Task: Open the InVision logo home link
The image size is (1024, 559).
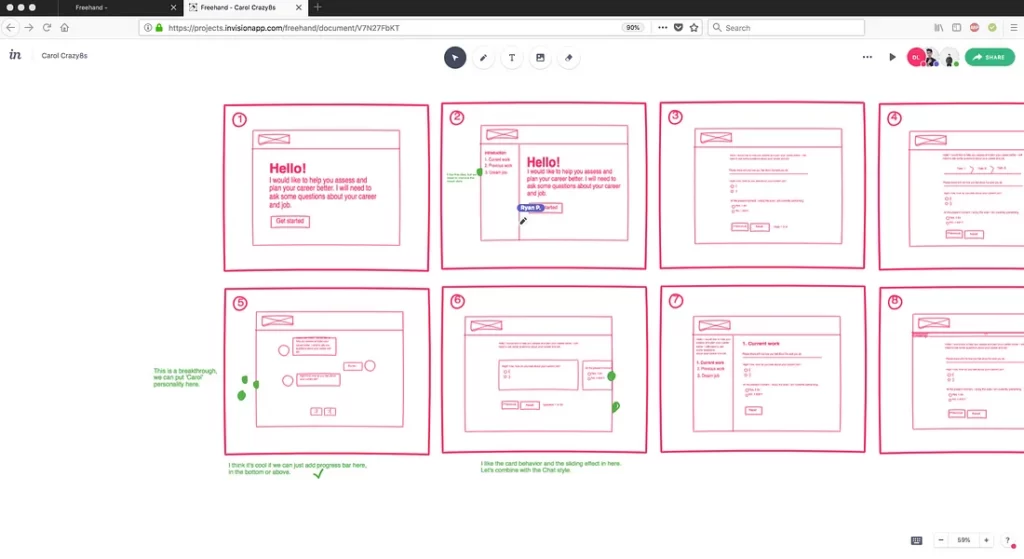Action: pyautogui.click(x=15, y=55)
